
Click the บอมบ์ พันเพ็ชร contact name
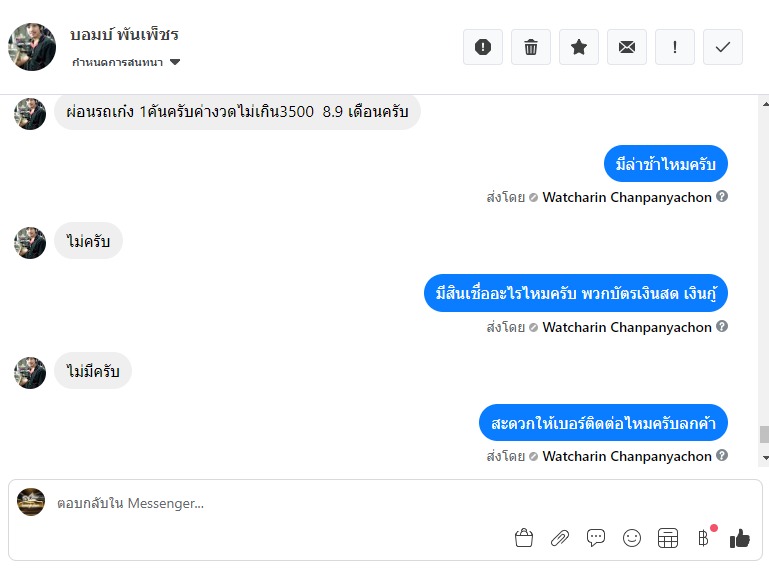click(125, 34)
